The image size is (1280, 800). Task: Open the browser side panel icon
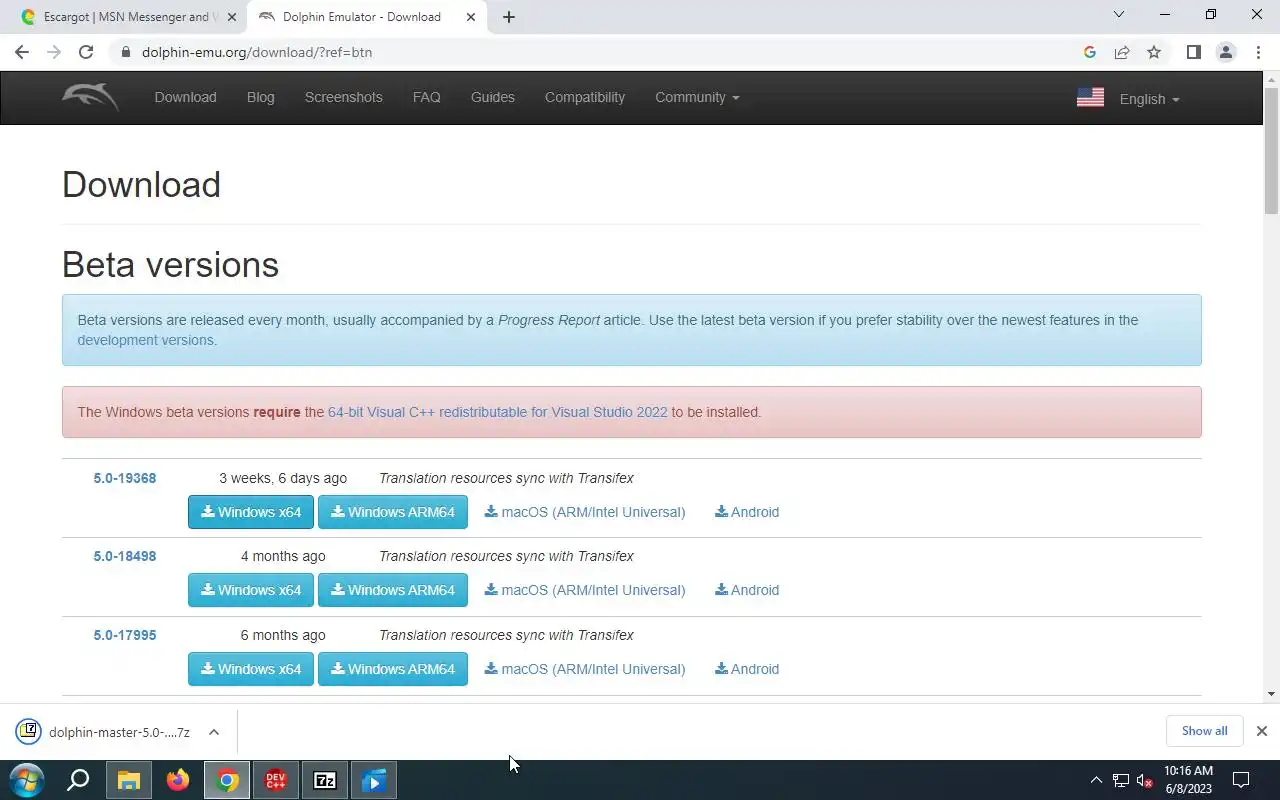coord(1193,52)
